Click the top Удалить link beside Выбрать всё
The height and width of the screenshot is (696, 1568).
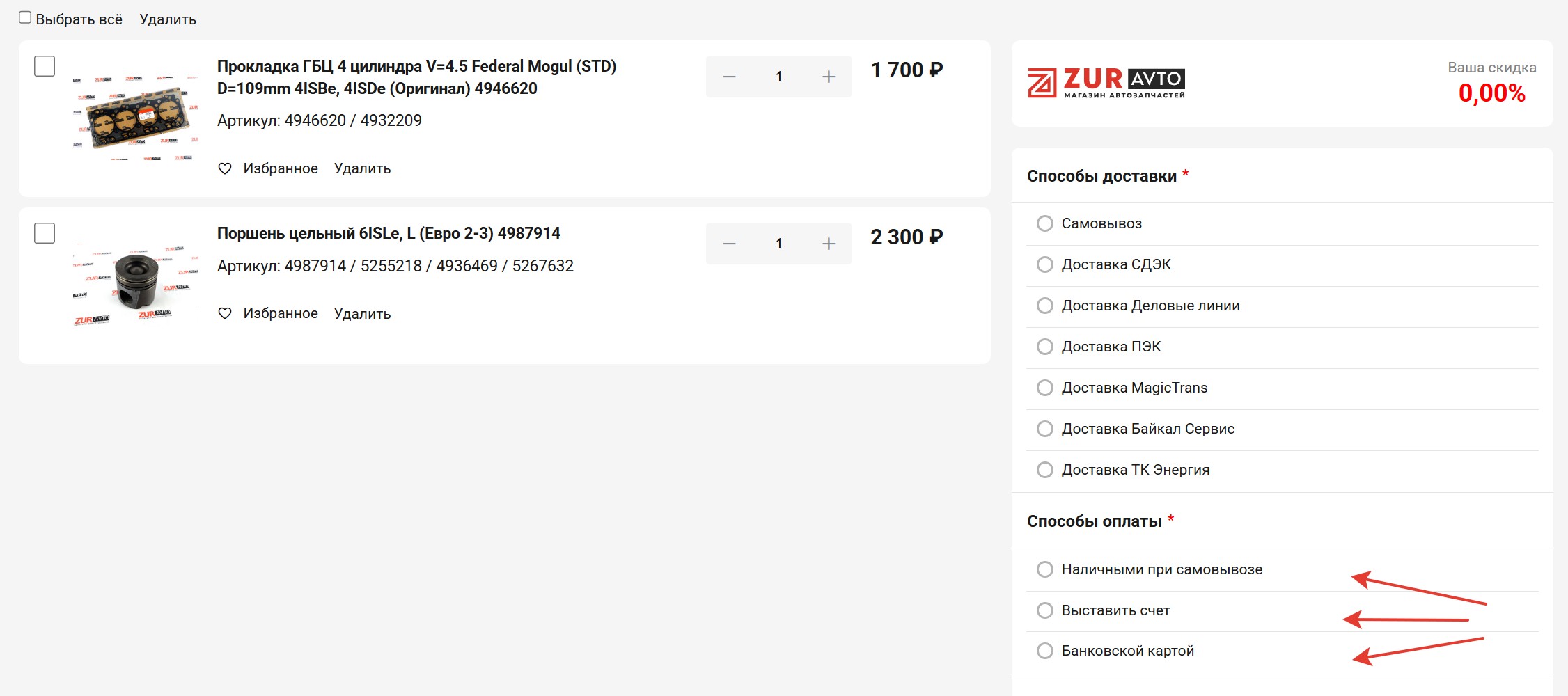click(168, 19)
